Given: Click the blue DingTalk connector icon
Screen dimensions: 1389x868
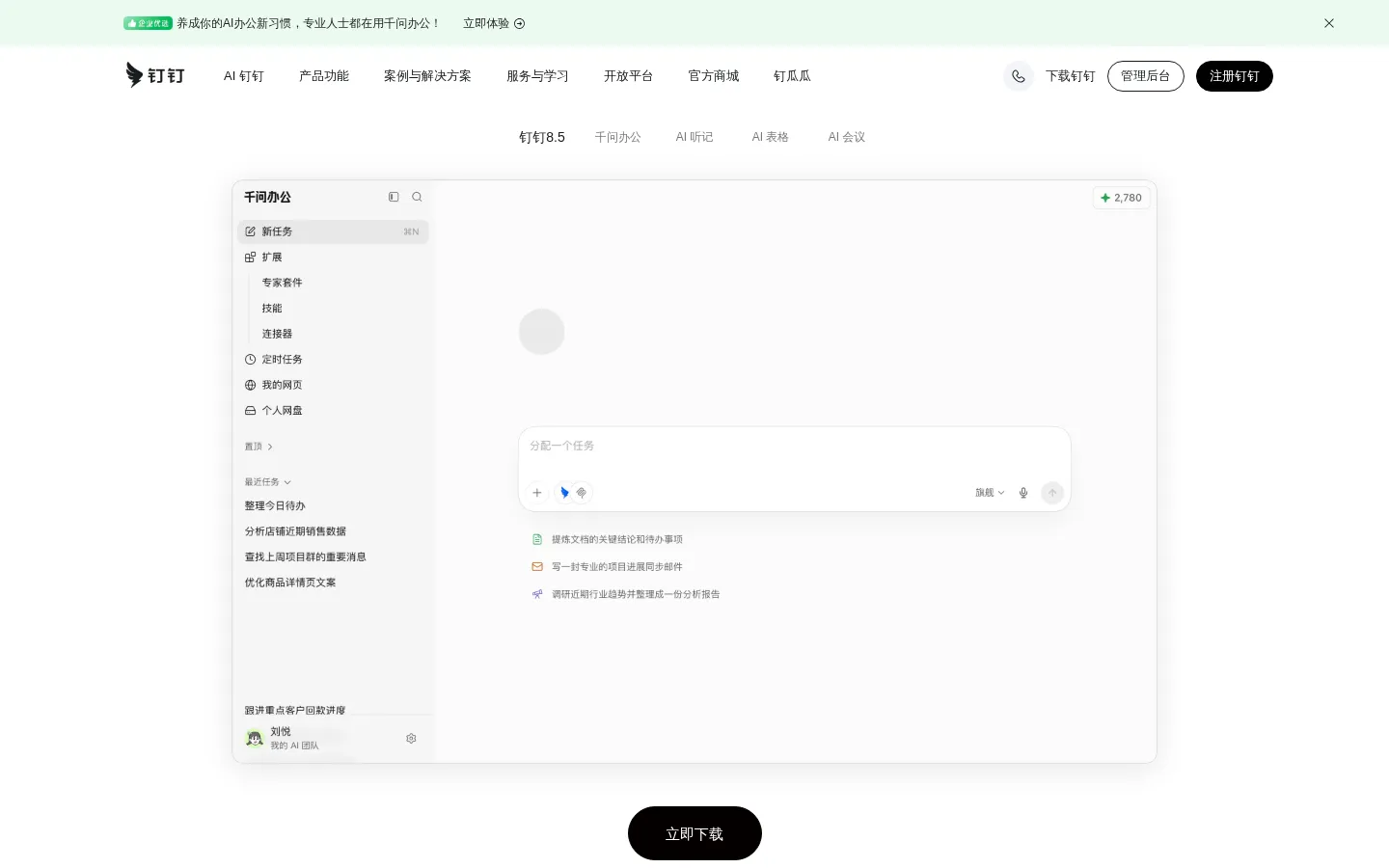Looking at the screenshot, I should [x=564, y=493].
